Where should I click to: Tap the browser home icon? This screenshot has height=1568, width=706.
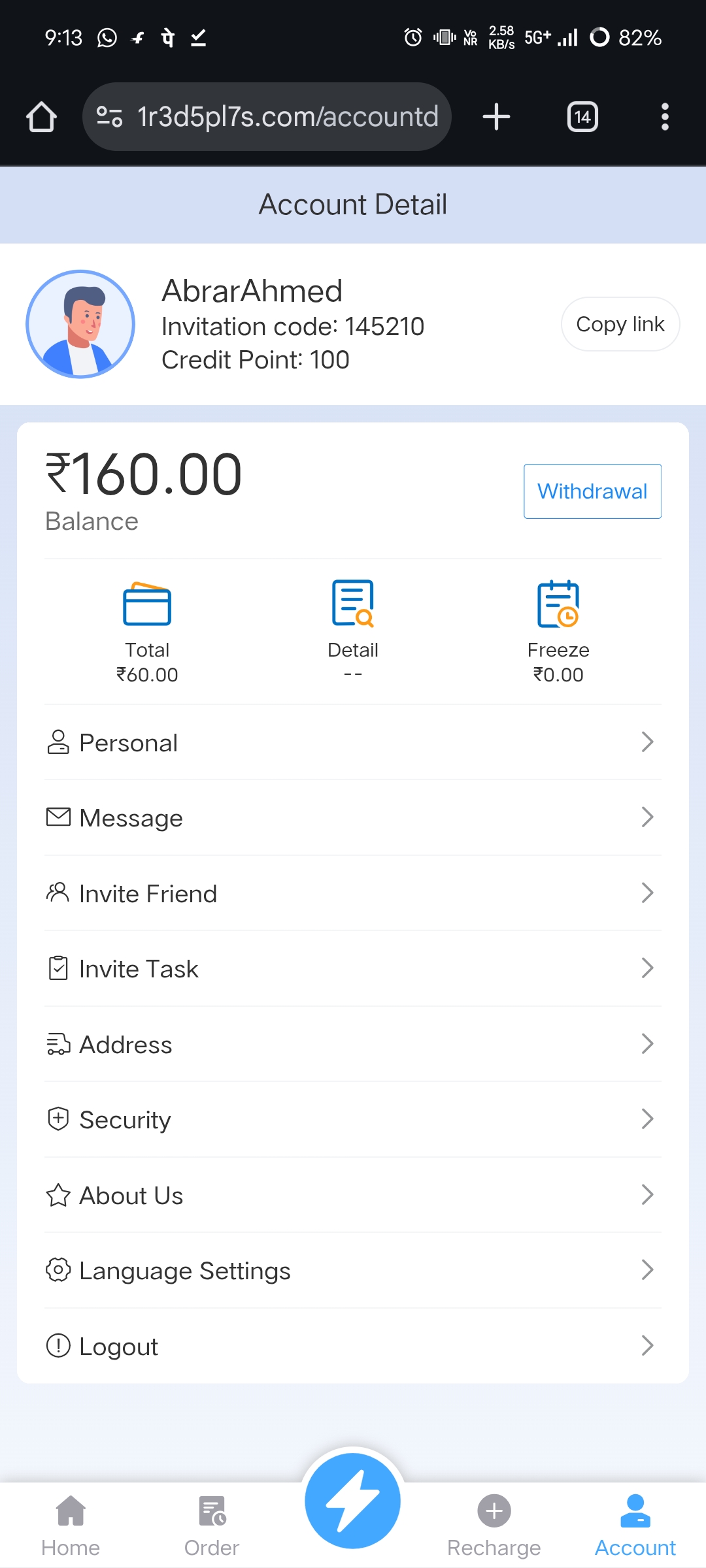click(41, 117)
